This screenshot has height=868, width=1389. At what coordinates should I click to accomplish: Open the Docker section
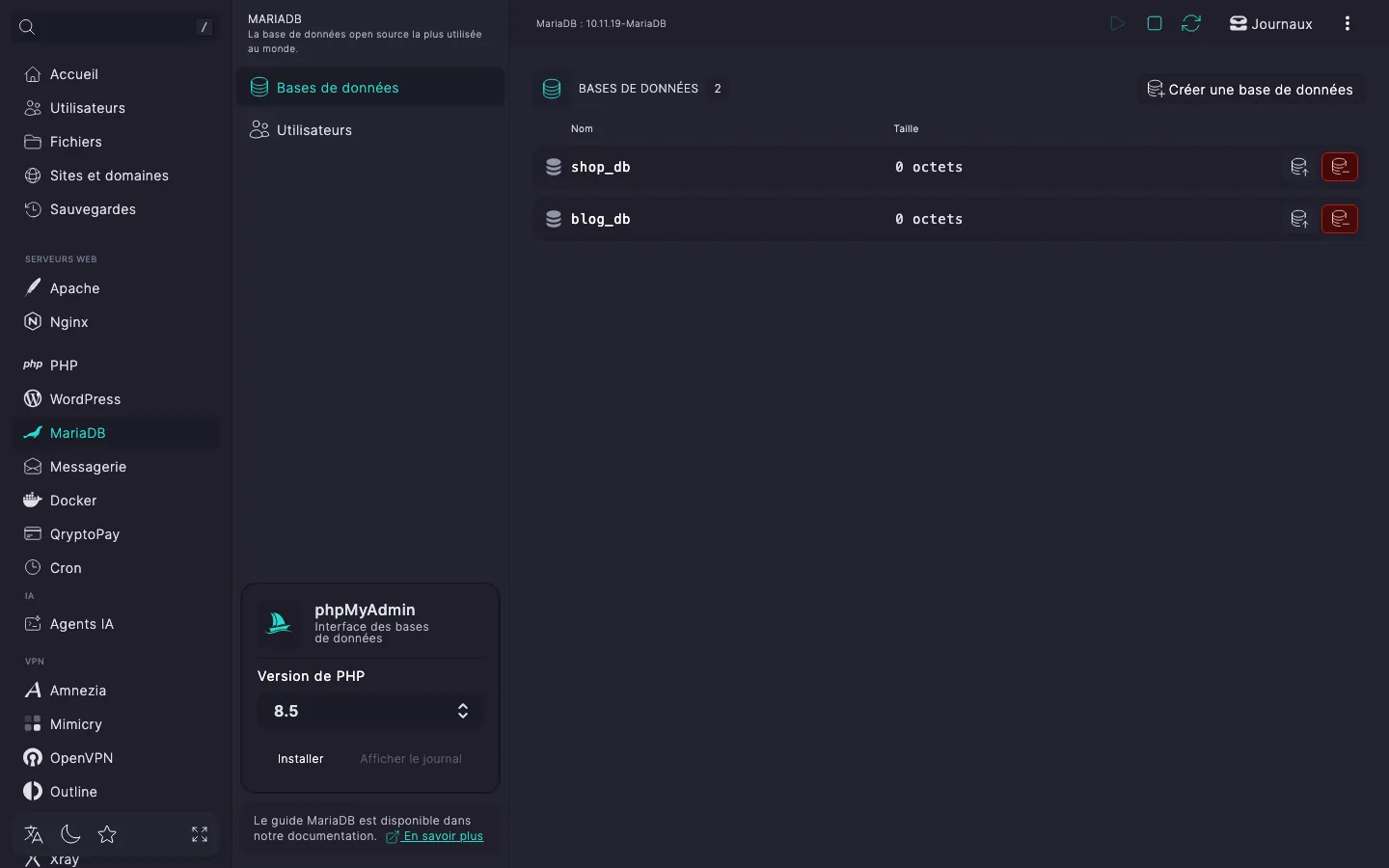pyautogui.click(x=116, y=501)
